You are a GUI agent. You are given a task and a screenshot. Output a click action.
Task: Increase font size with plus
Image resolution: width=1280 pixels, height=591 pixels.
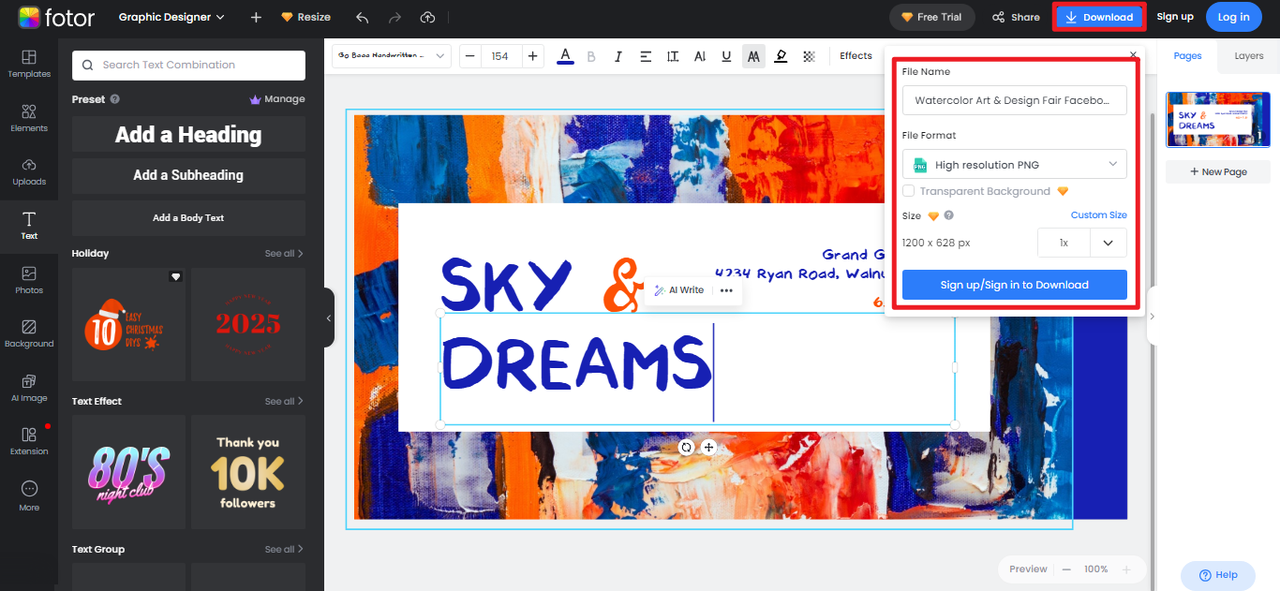[532, 56]
